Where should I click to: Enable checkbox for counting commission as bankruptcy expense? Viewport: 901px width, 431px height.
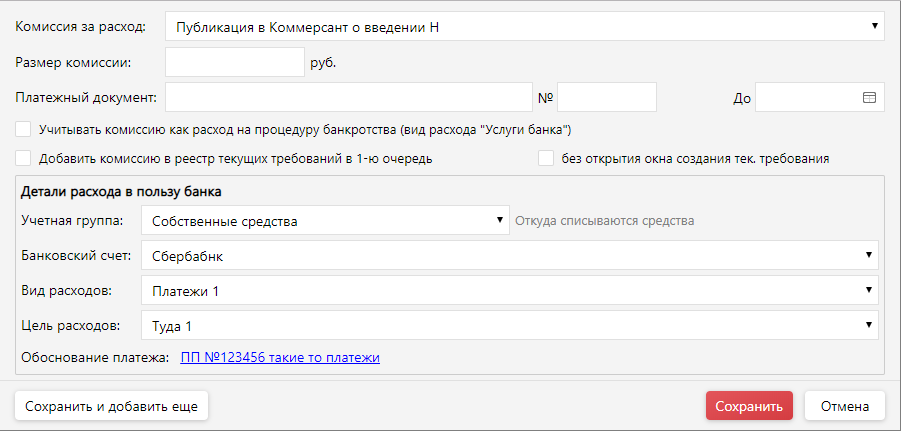point(23,129)
